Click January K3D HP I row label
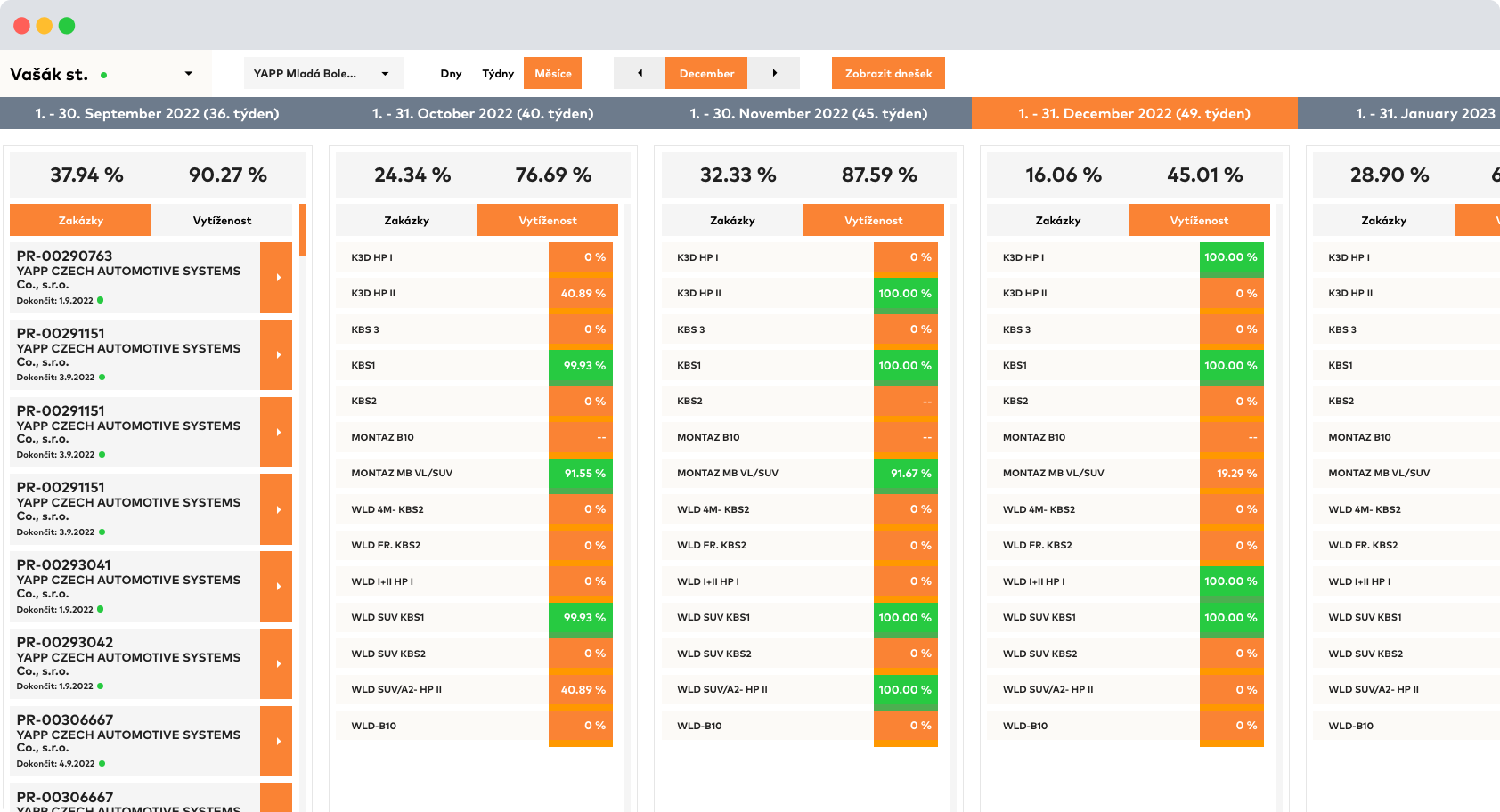This screenshot has width=1500, height=812. [x=1349, y=257]
